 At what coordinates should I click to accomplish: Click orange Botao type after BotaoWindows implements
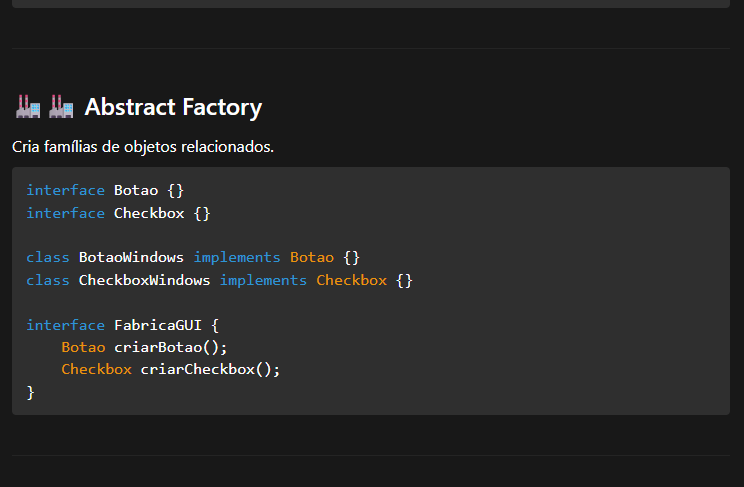pos(312,257)
